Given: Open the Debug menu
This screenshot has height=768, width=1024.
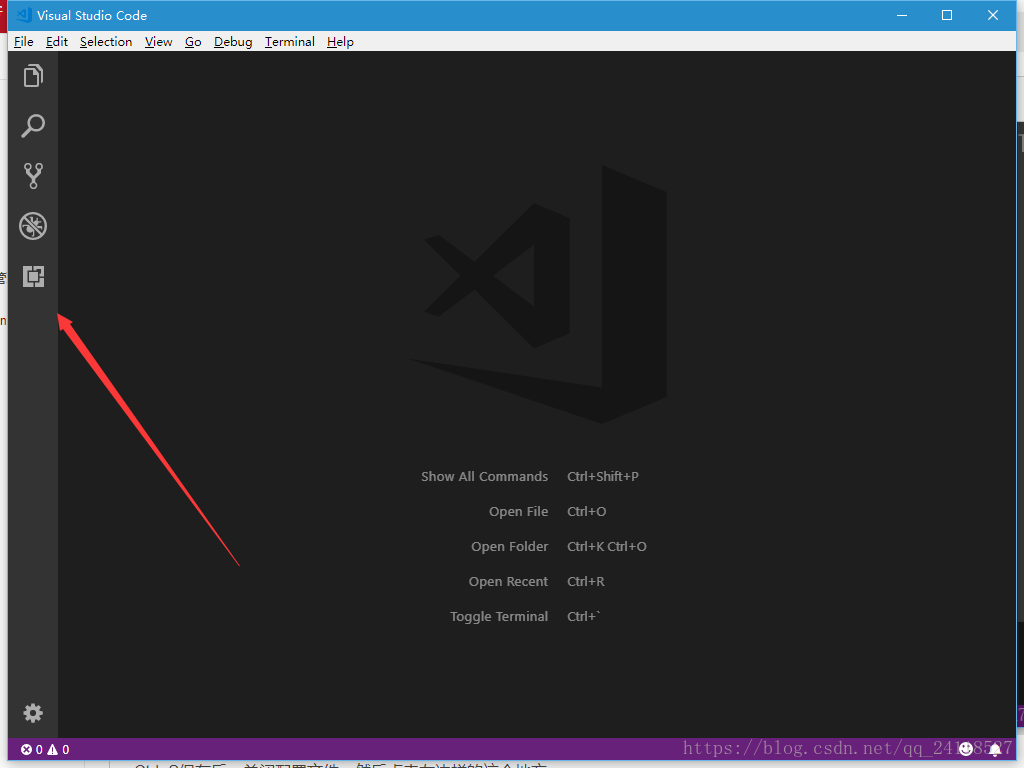Looking at the screenshot, I should pyautogui.click(x=233, y=42).
